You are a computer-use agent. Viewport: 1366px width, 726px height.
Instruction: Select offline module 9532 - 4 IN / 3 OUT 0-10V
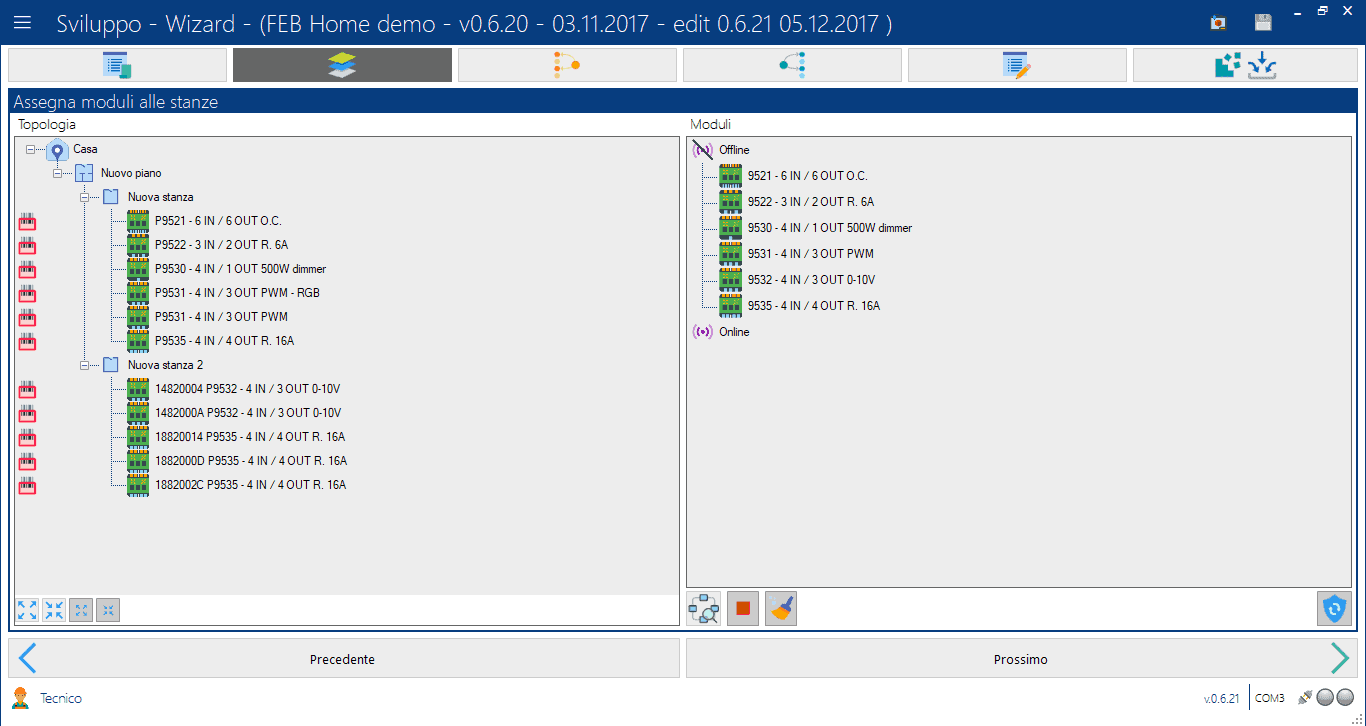[x=811, y=280]
